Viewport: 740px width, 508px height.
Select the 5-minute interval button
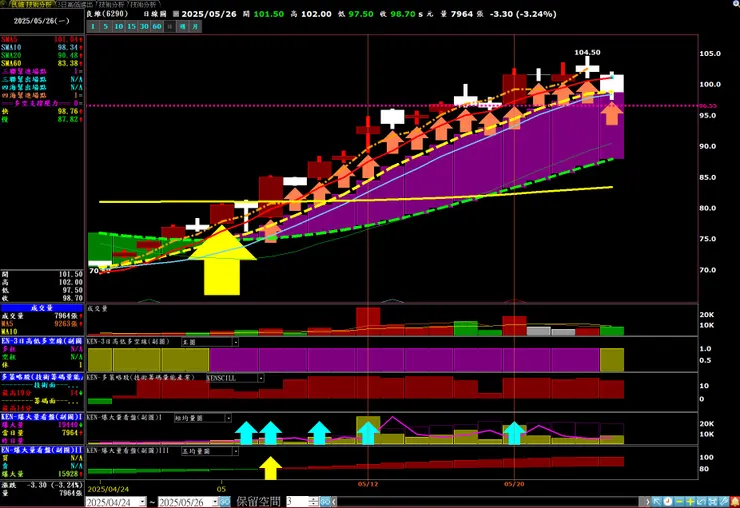(106, 27)
